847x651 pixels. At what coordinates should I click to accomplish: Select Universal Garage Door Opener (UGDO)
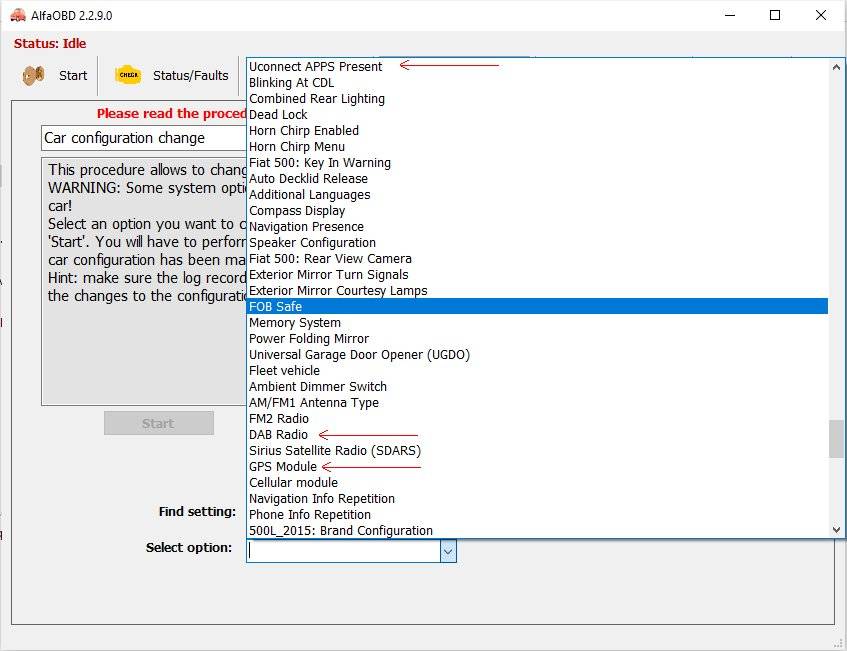(537, 354)
